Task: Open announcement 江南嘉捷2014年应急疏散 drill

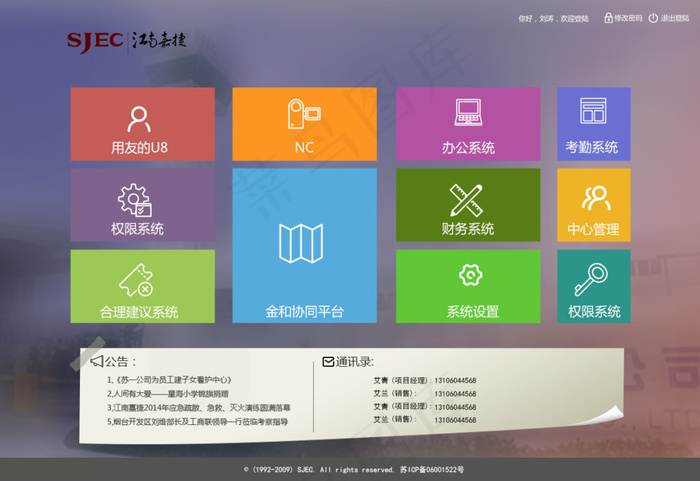Action: tap(199, 408)
